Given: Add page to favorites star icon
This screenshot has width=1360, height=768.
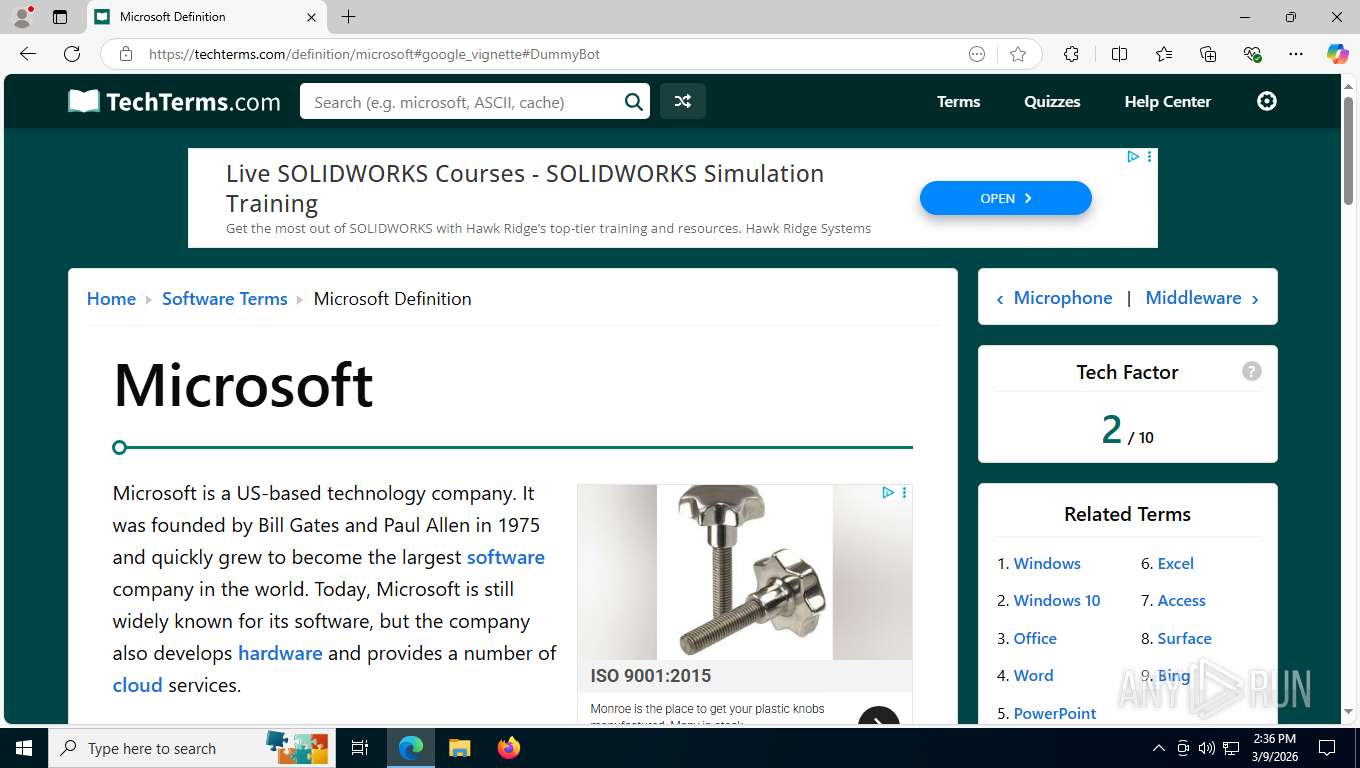Looking at the screenshot, I should click(x=1018, y=54).
